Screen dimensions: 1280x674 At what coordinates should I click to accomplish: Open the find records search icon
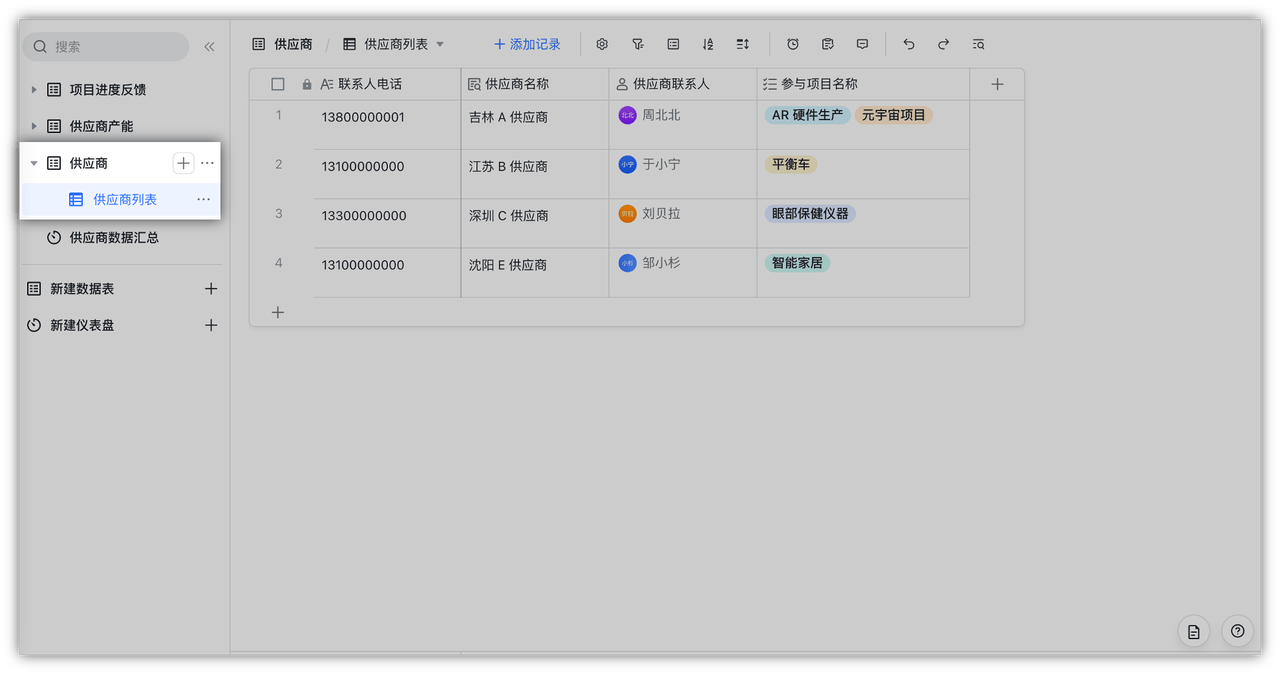[978, 44]
